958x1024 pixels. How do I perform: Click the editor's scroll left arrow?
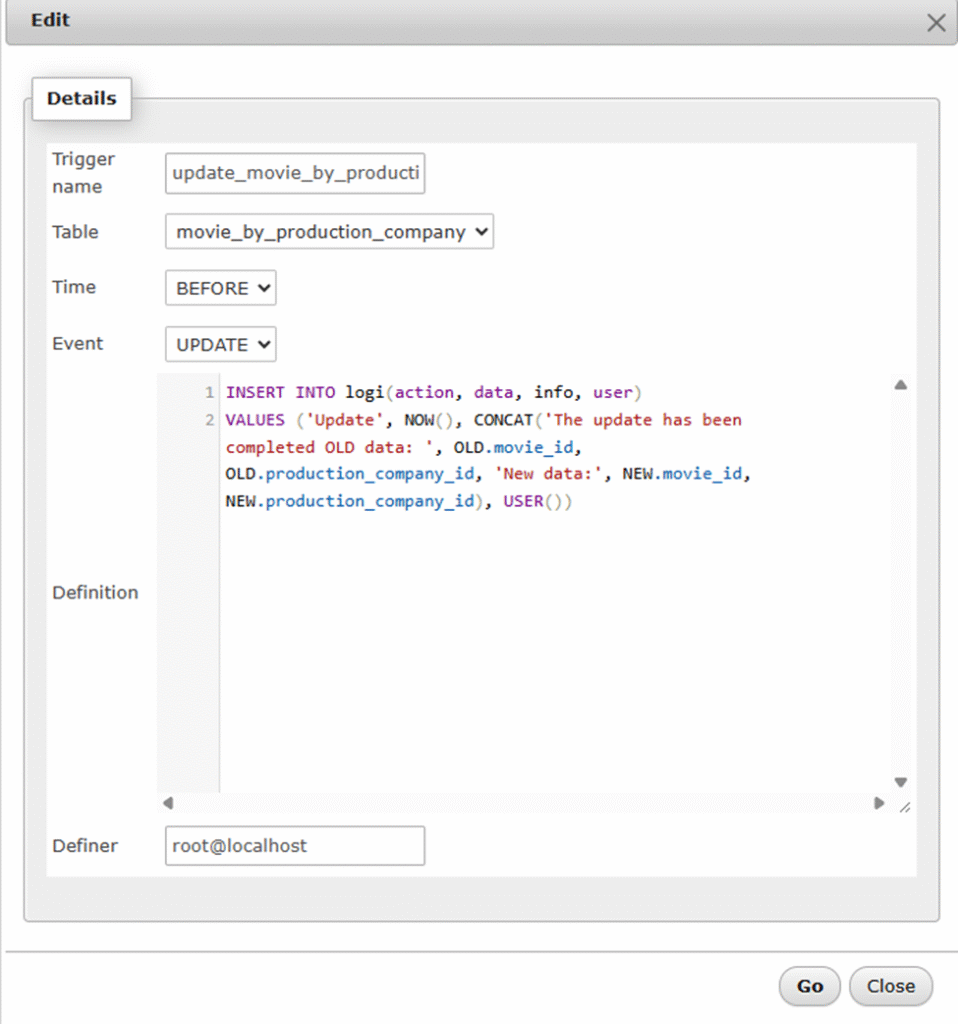[x=168, y=803]
